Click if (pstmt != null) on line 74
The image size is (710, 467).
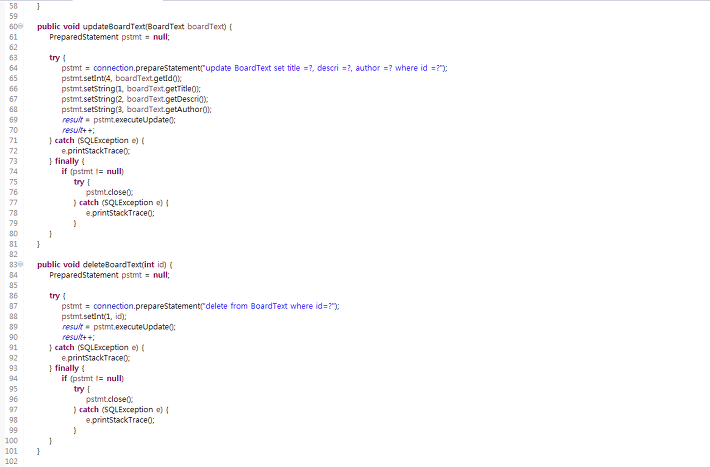[93, 171]
